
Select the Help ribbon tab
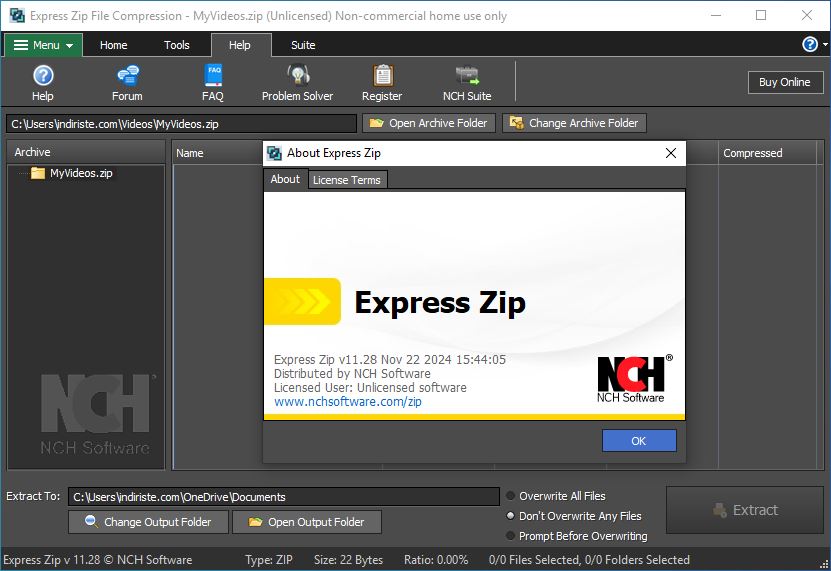[240, 45]
